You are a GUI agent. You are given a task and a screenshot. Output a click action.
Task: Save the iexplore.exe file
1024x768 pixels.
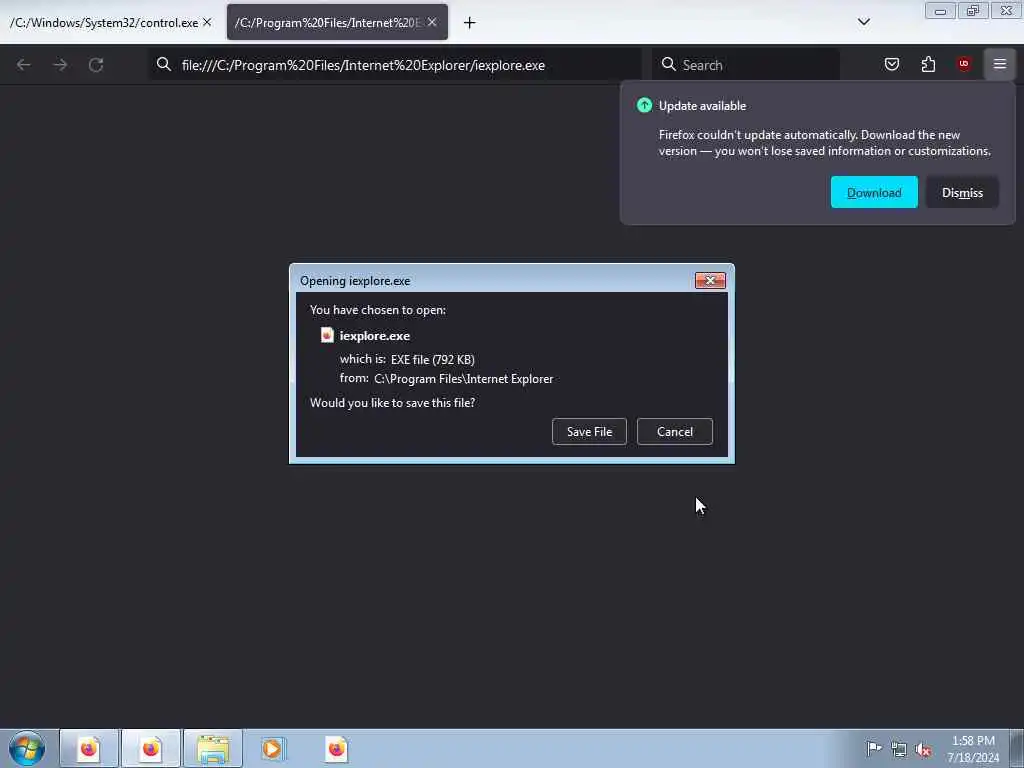pyautogui.click(x=589, y=432)
